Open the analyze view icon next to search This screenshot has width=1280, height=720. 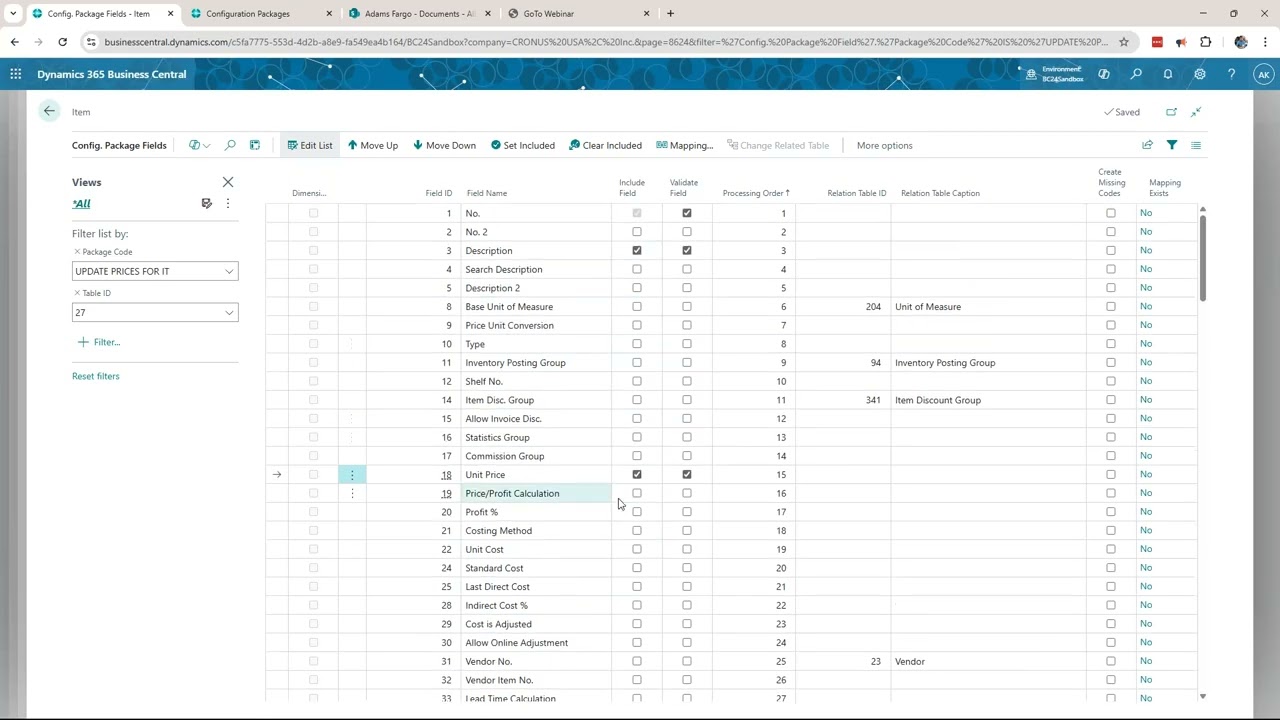(255, 145)
